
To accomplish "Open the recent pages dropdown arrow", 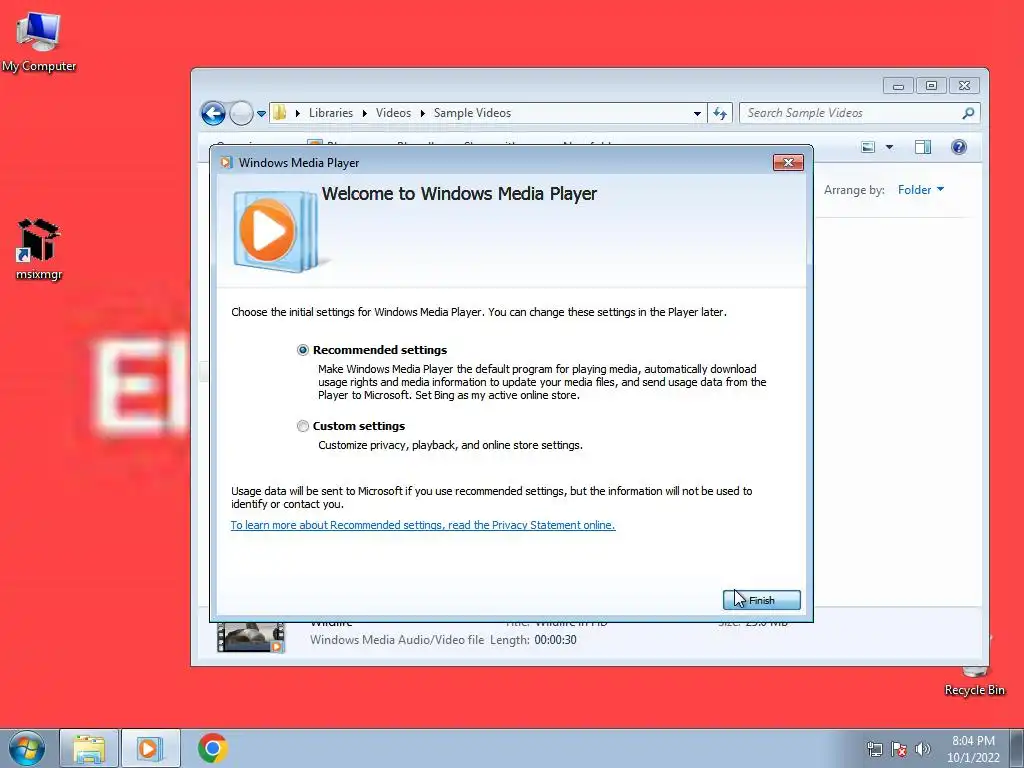I will coord(261,114).
